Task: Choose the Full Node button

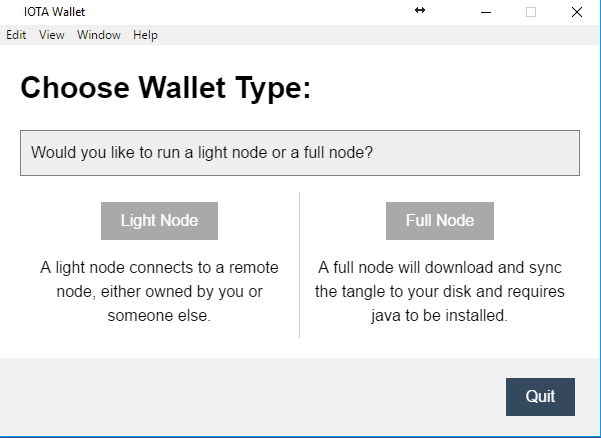Action: 440,221
